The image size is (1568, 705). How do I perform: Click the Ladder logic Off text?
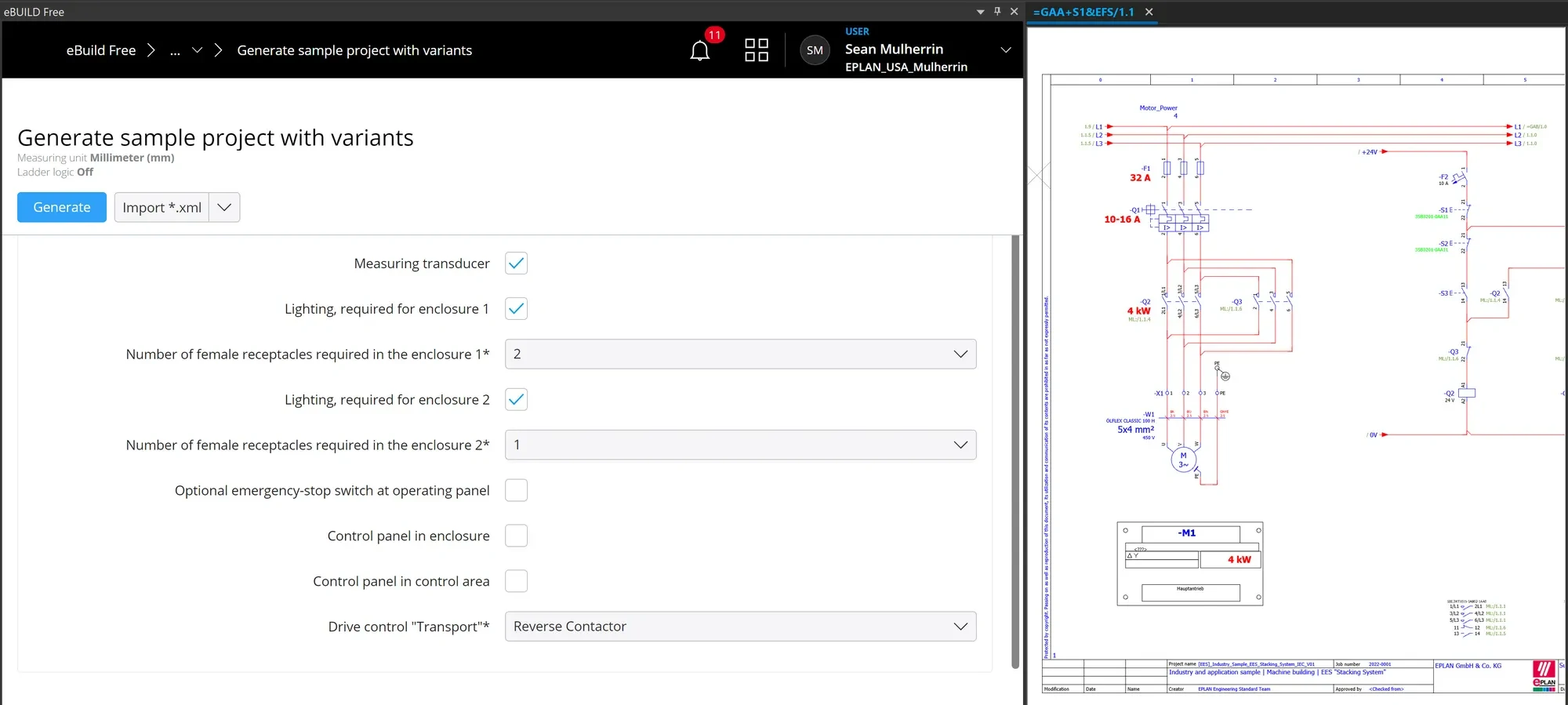(x=55, y=173)
